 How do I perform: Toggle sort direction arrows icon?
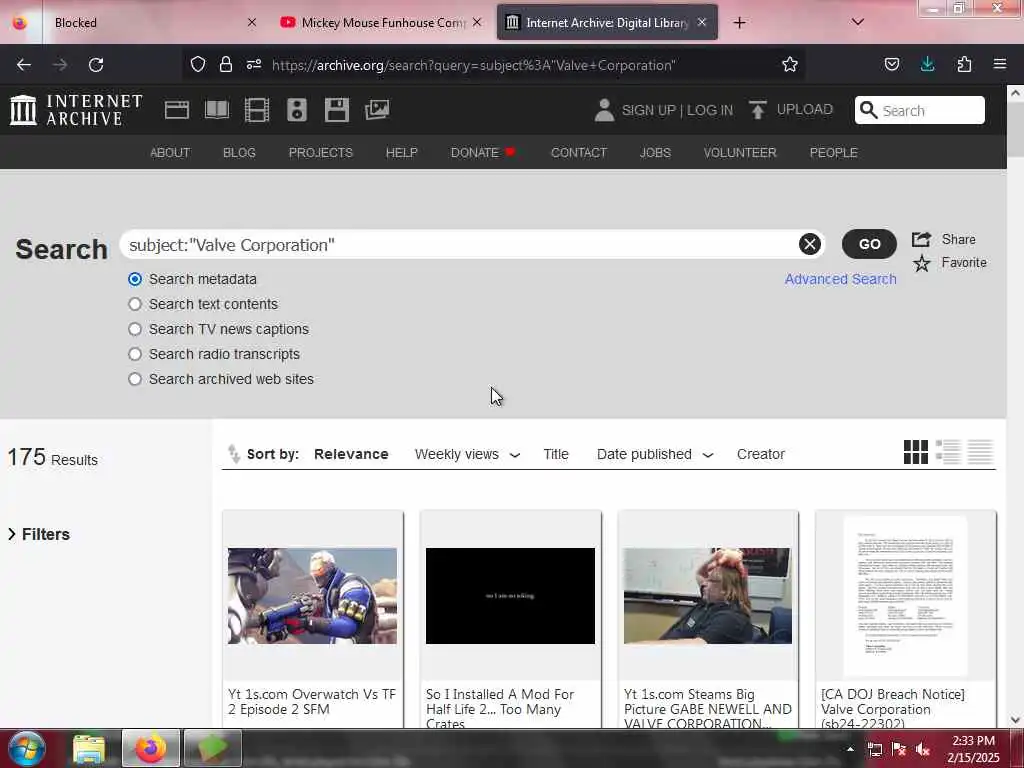[234, 453]
